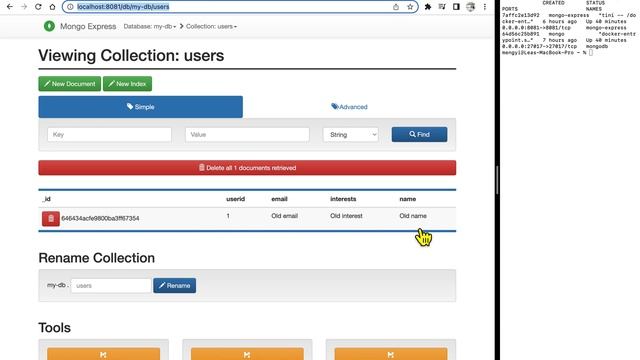Open the browser profile avatar
The image size is (640, 360).
[471, 7]
